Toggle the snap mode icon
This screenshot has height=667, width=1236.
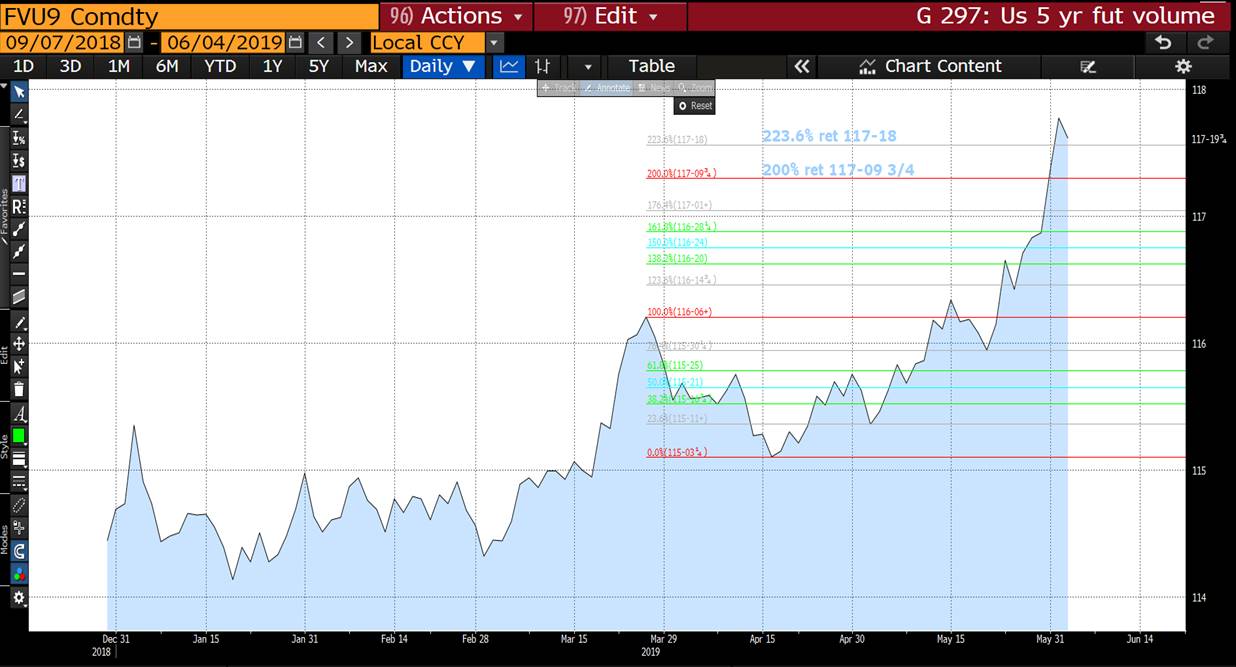pos(19,528)
